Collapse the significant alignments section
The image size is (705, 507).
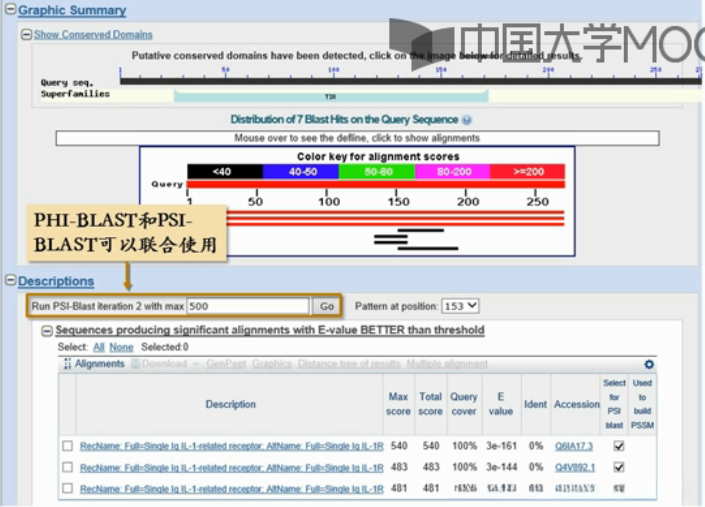tap(47, 331)
